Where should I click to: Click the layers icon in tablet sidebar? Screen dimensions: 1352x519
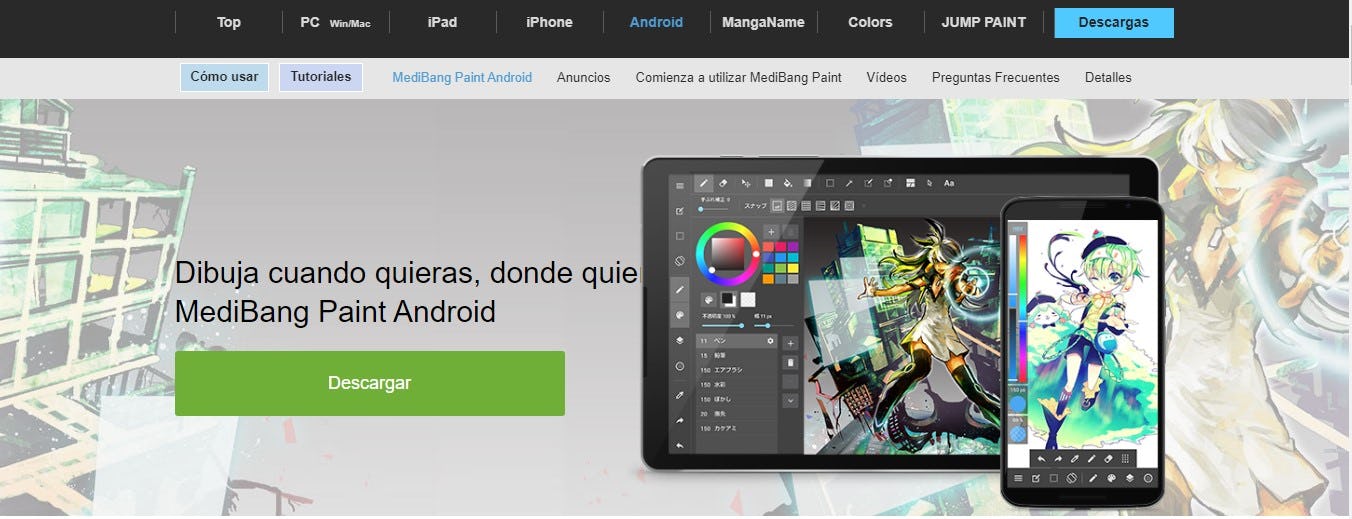[680, 340]
